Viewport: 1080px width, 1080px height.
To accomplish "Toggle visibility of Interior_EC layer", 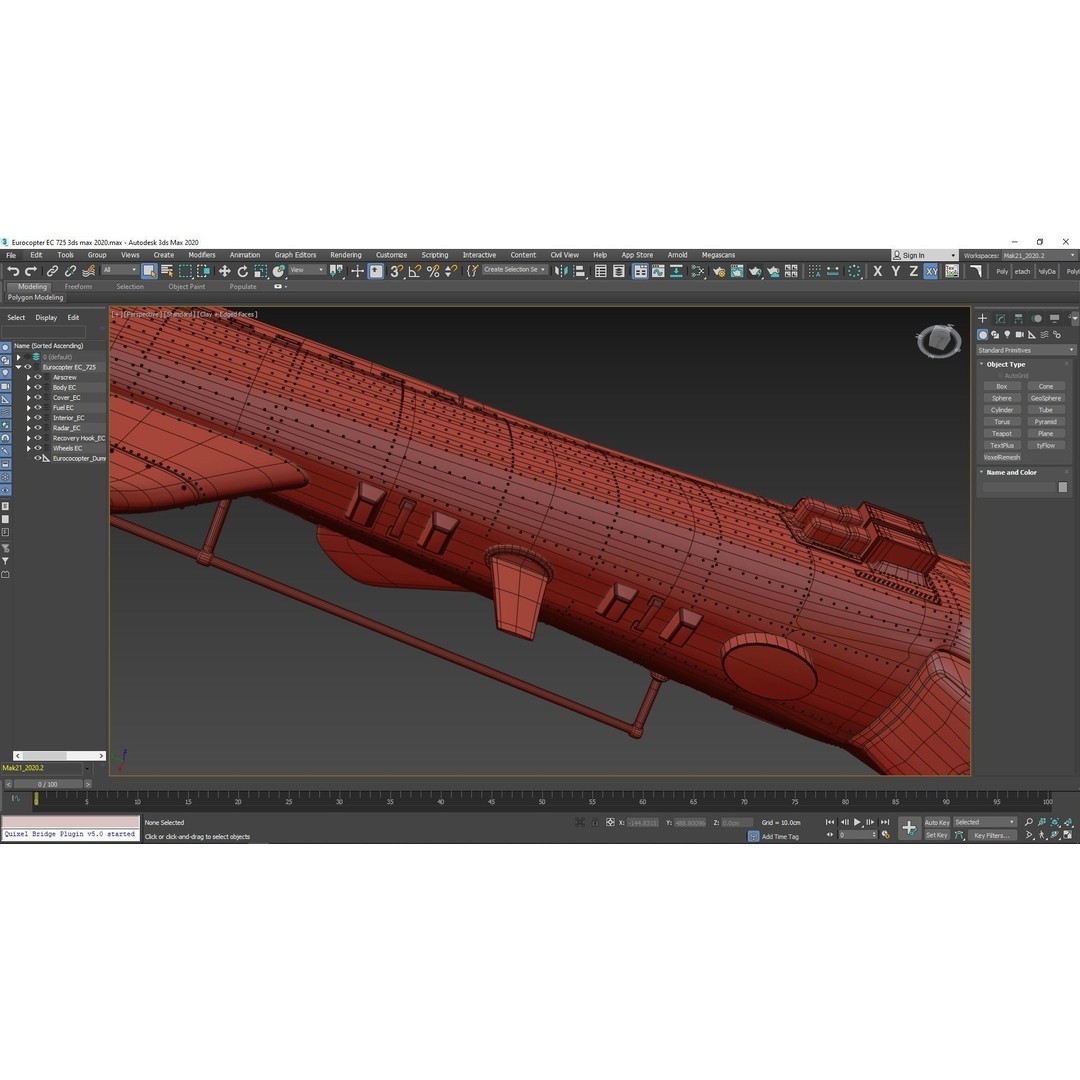I will (x=39, y=417).
